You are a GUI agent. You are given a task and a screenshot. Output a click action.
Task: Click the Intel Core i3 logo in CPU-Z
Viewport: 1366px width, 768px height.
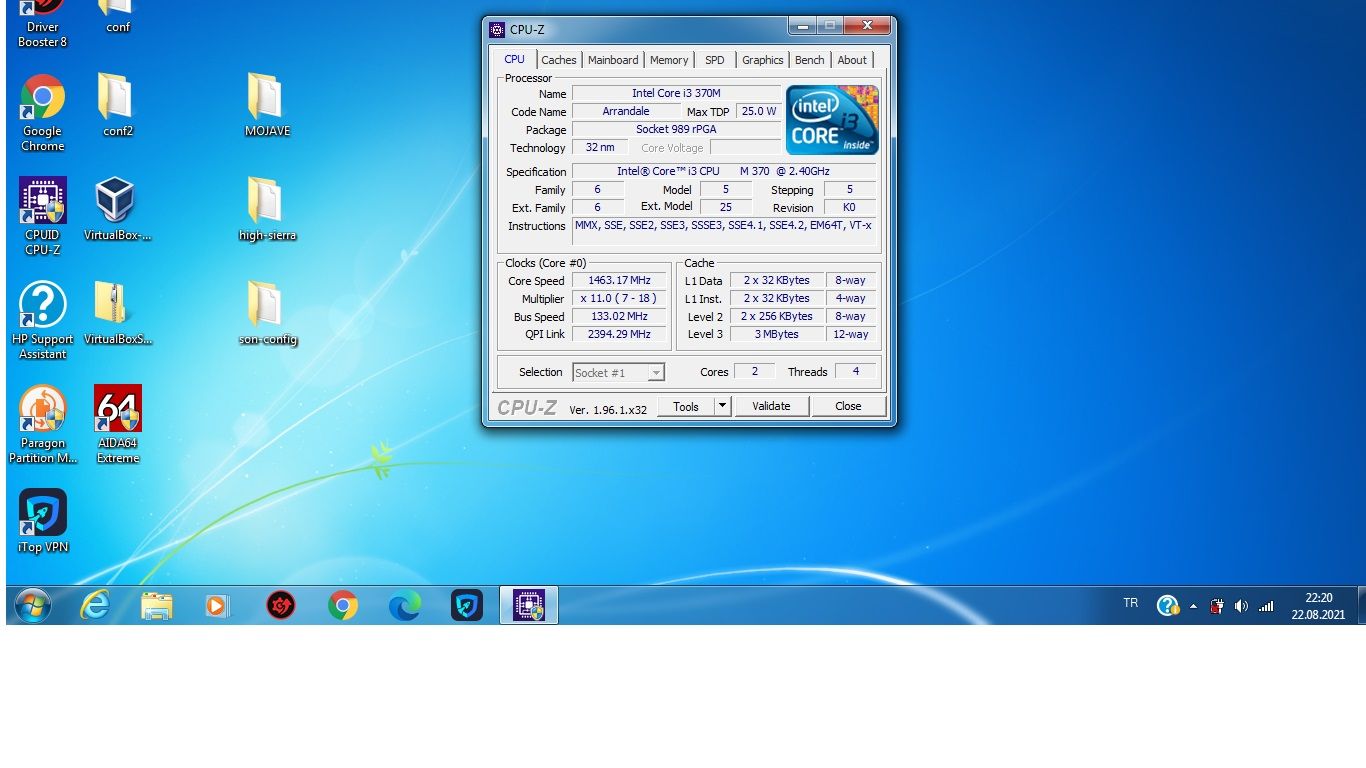[x=833, y=120]
